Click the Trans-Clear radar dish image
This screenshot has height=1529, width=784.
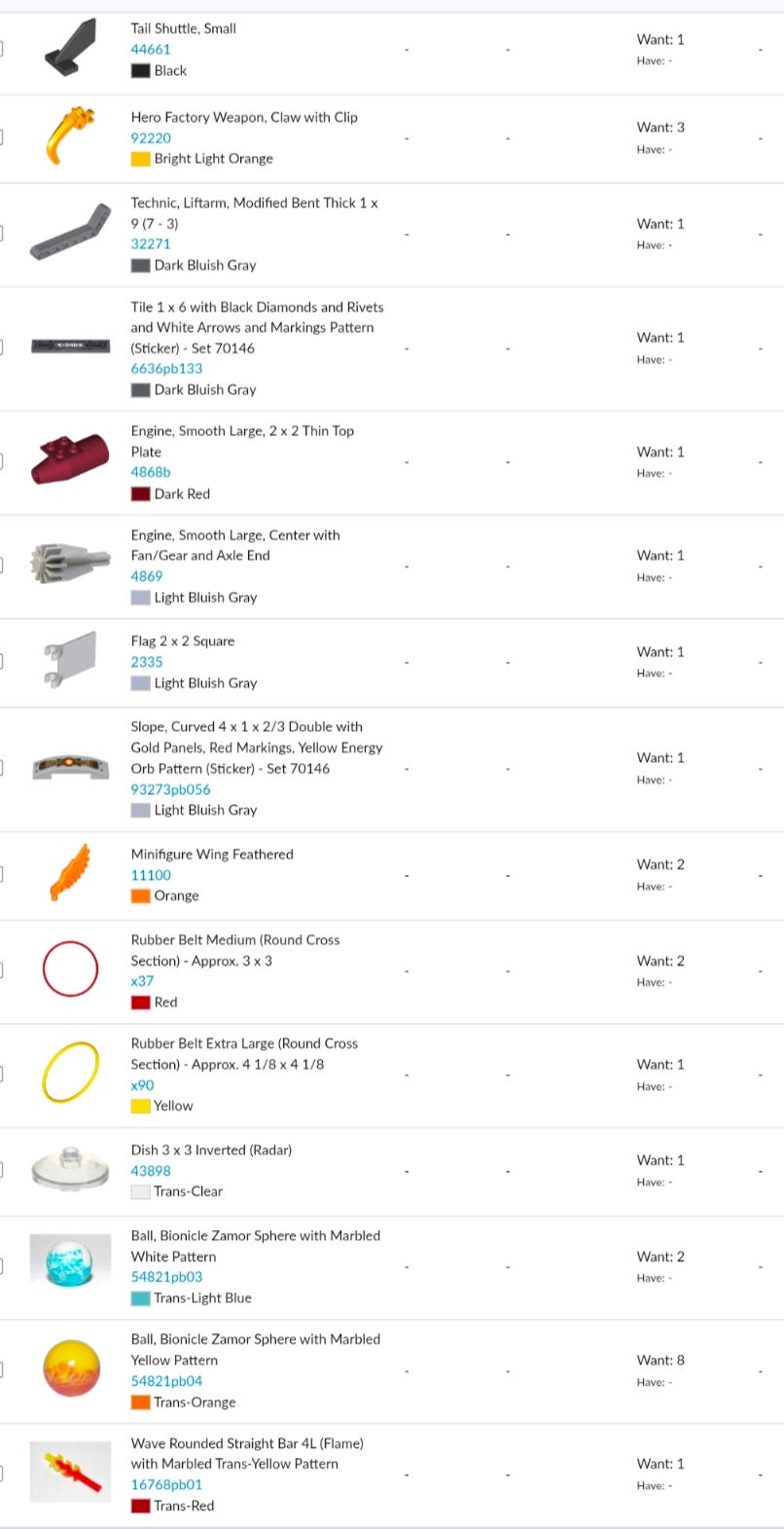[71, 1169]
